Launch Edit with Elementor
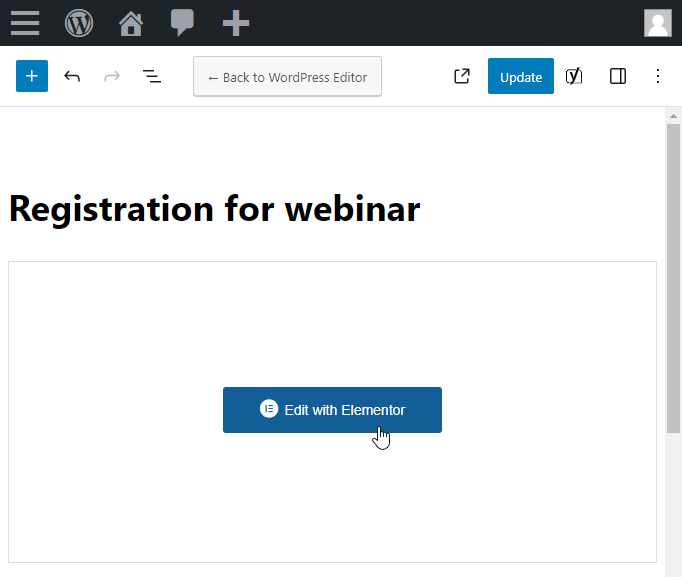The height and width of the screenshot is (577, 682). (332, 410)
